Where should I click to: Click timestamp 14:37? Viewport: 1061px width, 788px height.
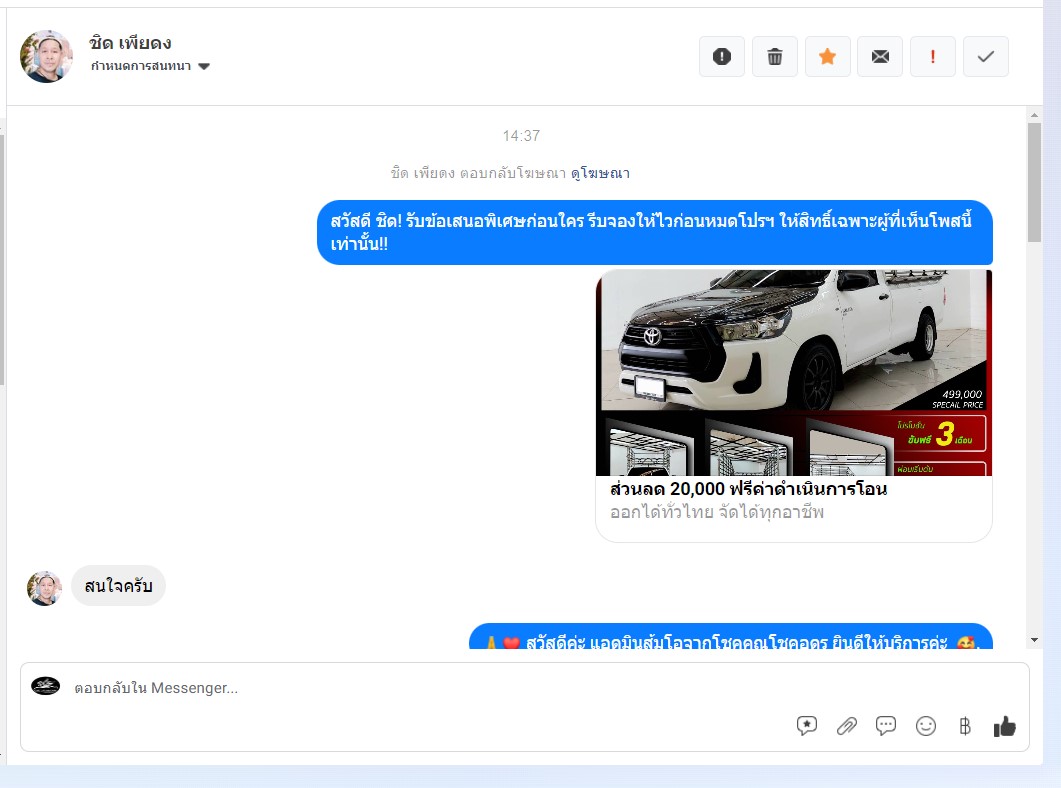(x=521, y=136)
